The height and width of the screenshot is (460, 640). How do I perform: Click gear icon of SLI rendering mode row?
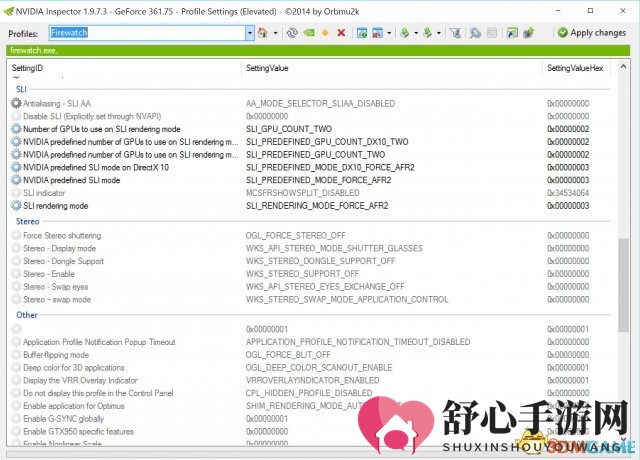[x=16, y=206]
